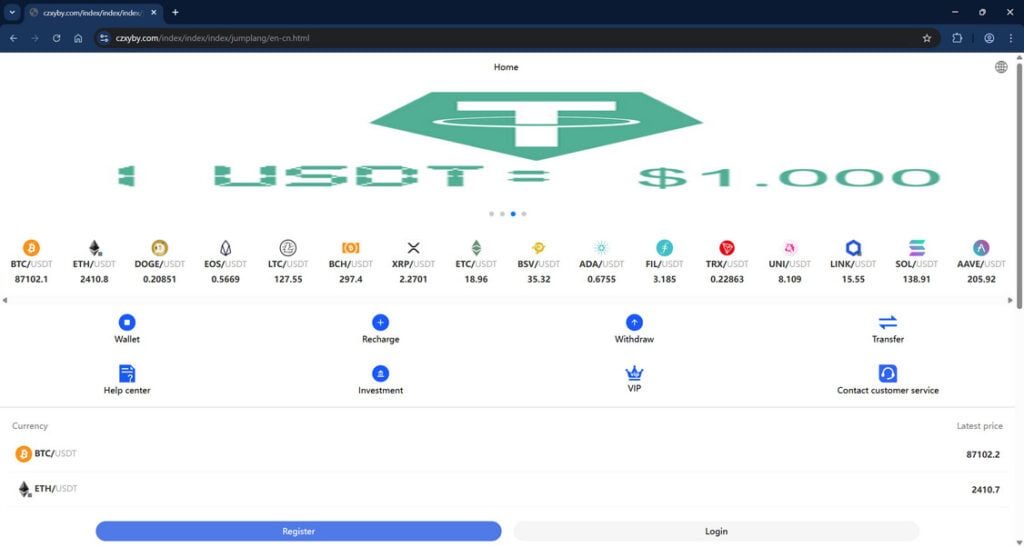Open the Transfer arrows icon
Image resolution: width=1024 pixels, height=547 pixels.
coord(888,322)
